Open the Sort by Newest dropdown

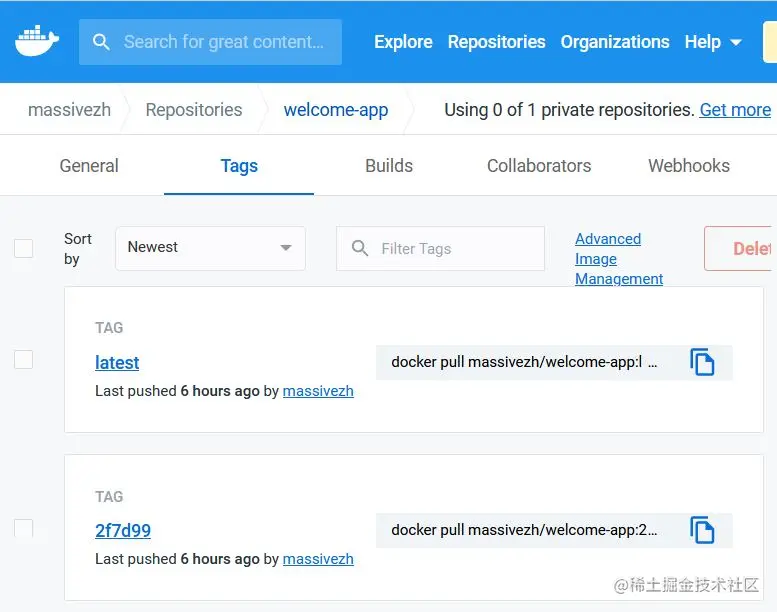[x=211, y=248]
